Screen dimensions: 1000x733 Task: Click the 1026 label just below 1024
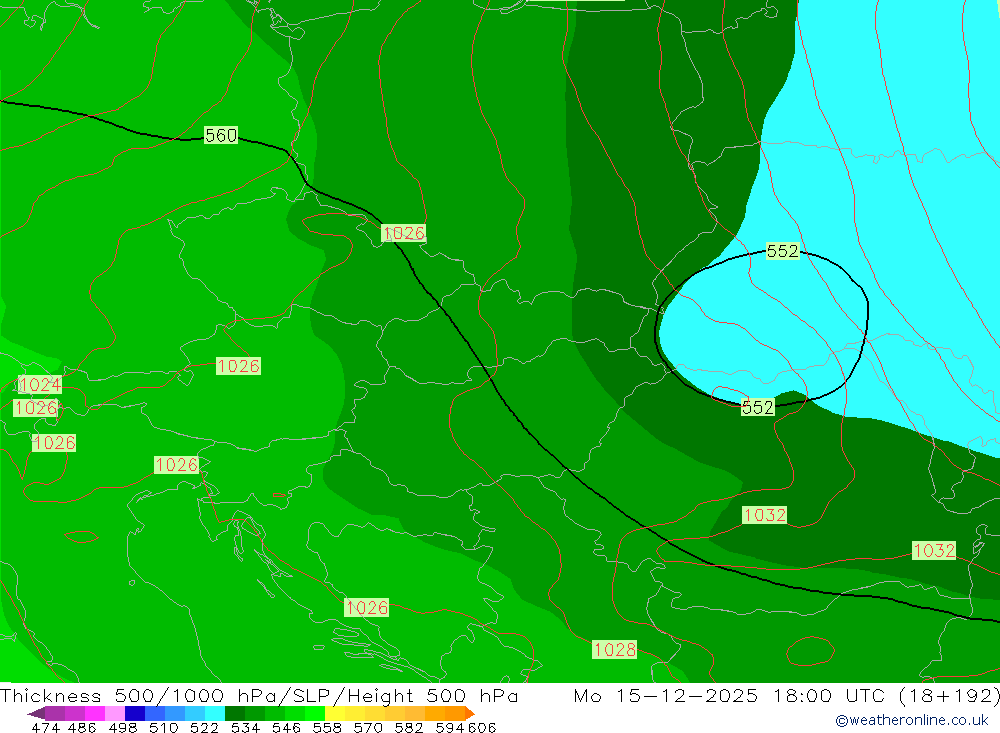click(x=36, y=408)
